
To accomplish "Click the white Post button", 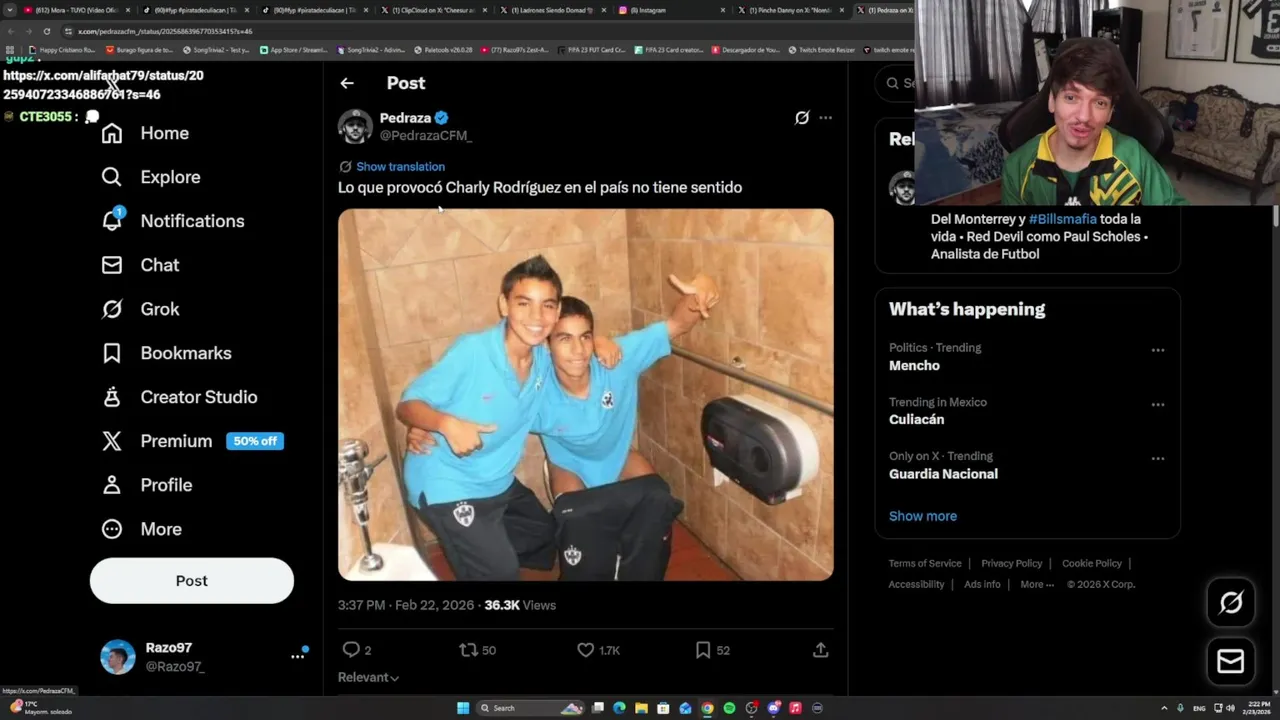I will click(x=192, y=581).
